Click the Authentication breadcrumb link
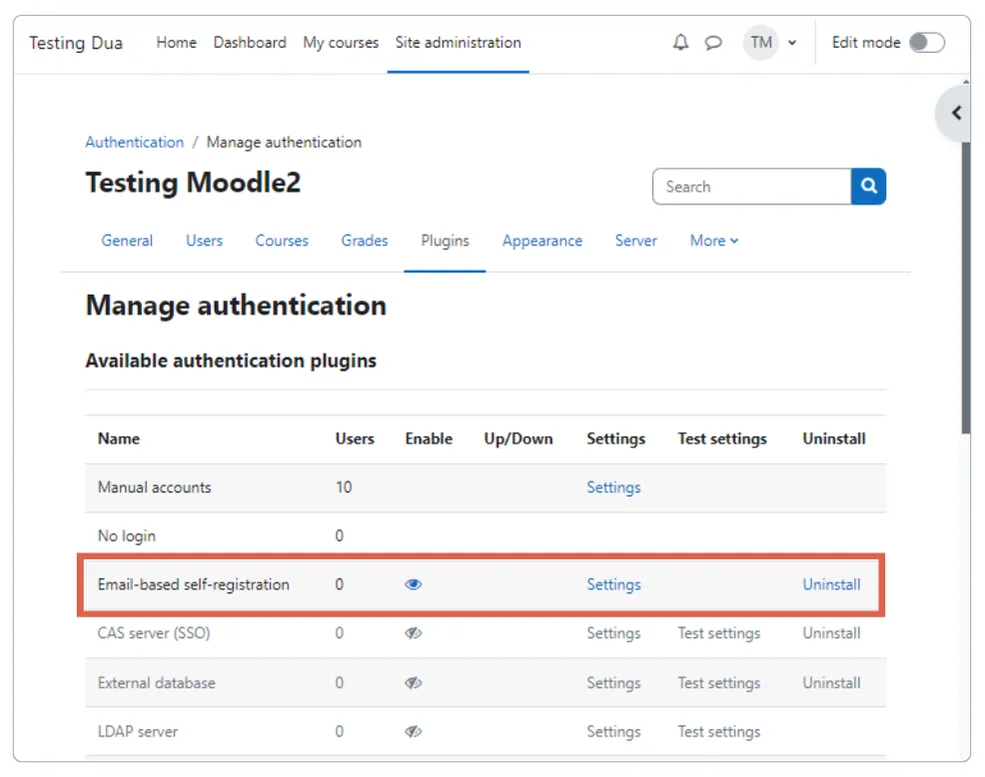Screen dimensions: 985x777 coord(134,142)
